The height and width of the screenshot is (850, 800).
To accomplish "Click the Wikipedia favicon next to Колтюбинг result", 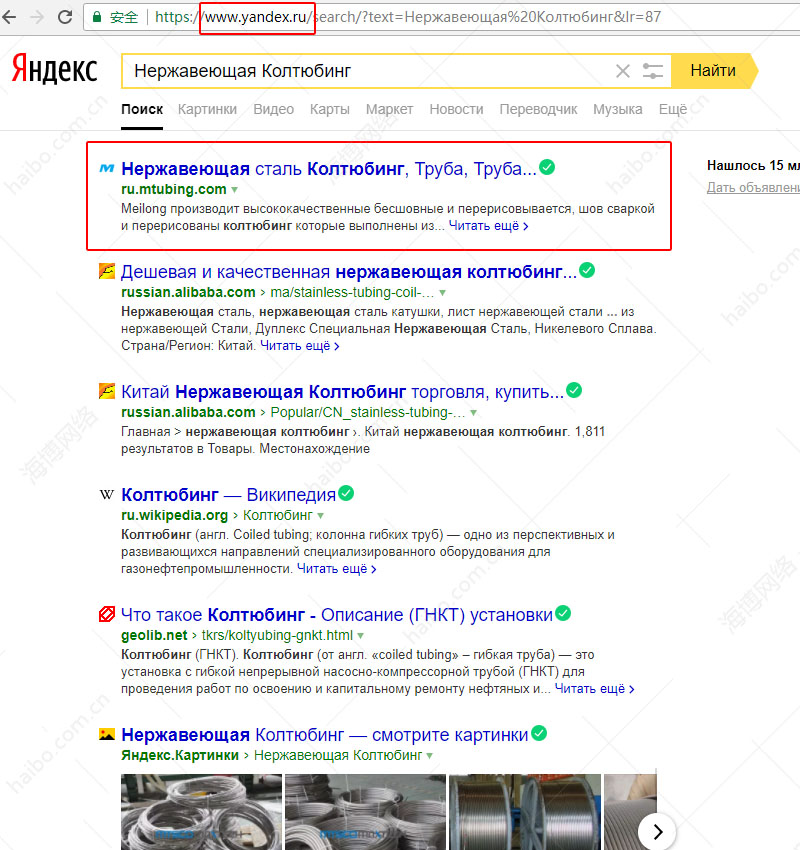I will [x=107, y=494].
